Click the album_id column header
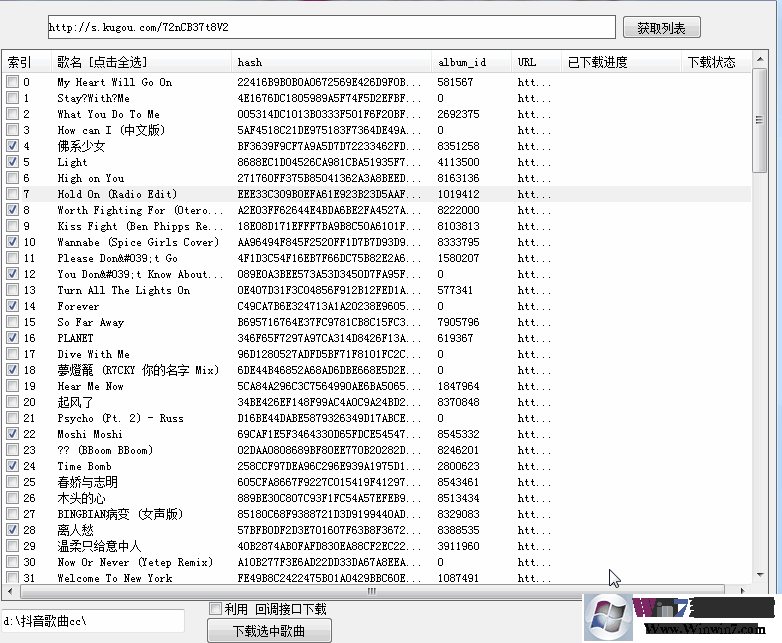This screenshot has width=782, height=643. (472, 62)
